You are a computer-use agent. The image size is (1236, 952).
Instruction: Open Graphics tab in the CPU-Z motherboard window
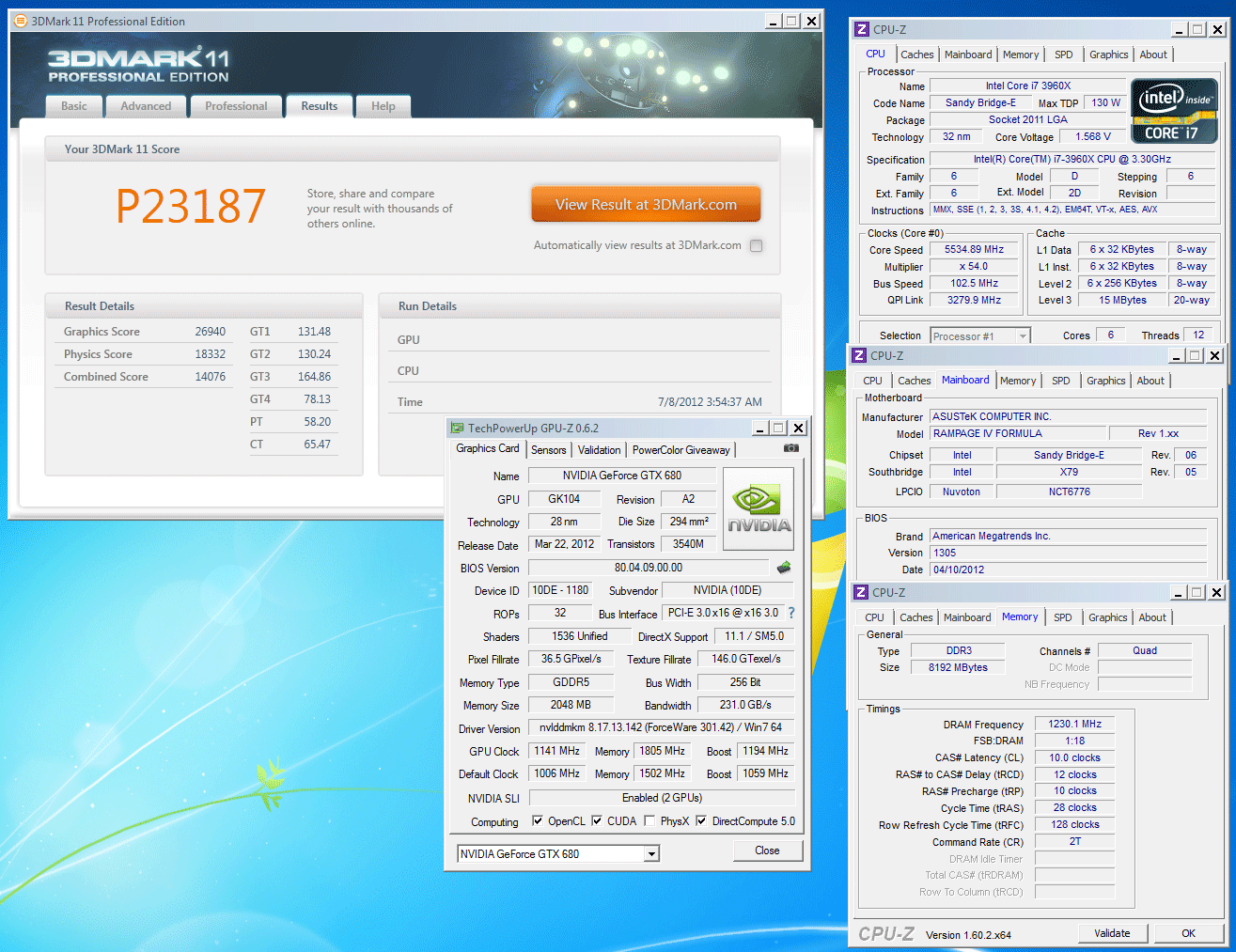tap(1106, 381)
